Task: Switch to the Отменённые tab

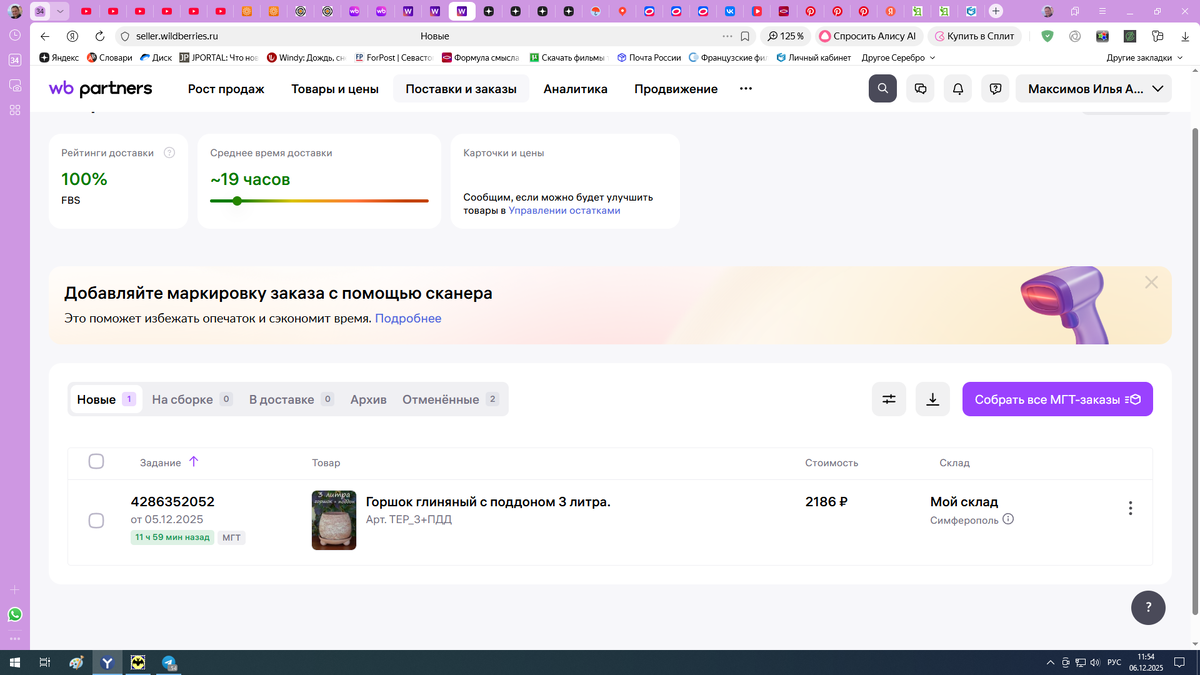Action: click(x=450, y=399)
